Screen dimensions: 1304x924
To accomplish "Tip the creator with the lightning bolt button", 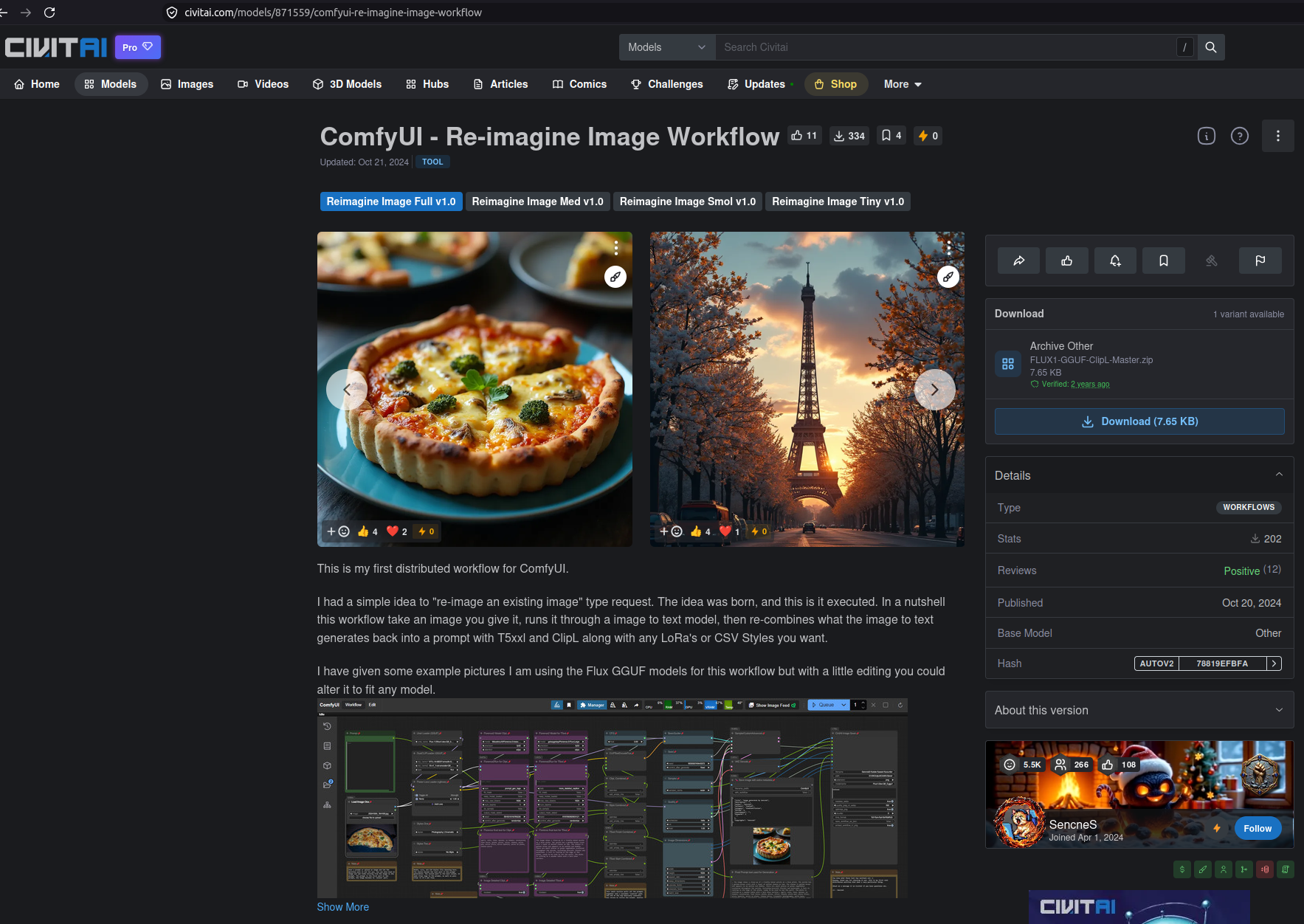I will (x=1217, y=828).
